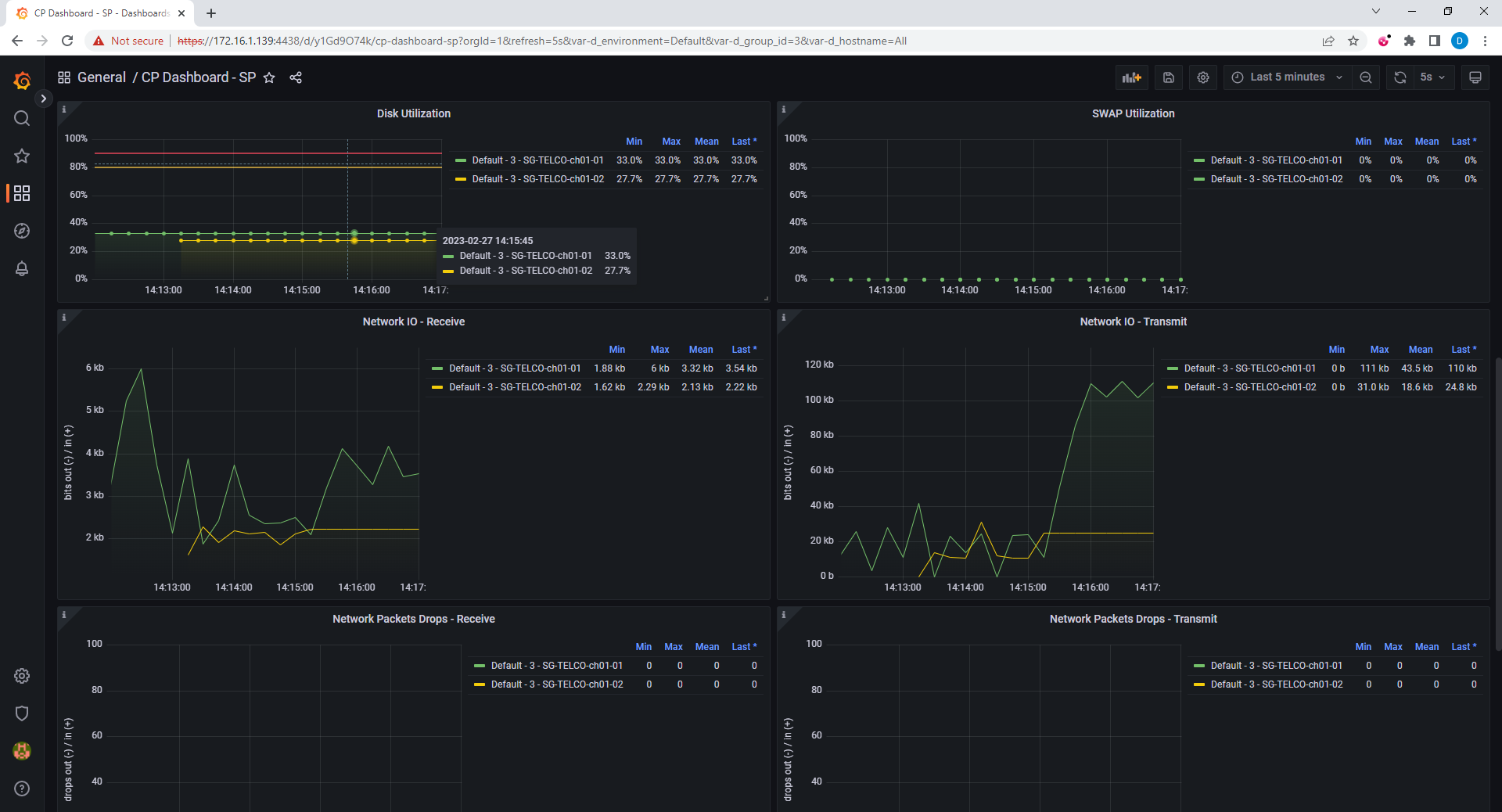Click dashboard grid icon beside General
This screenshot has width=1502, height=812.
[64, 77]
